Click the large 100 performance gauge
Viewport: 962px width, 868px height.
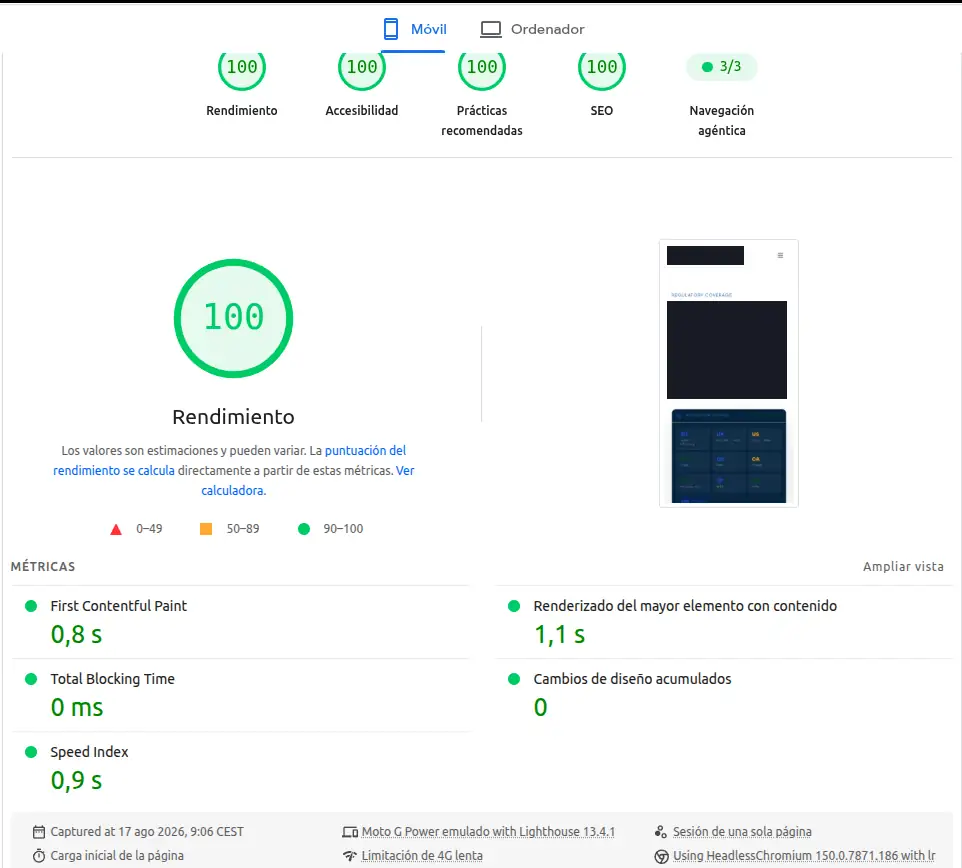[x=233, y=318]
